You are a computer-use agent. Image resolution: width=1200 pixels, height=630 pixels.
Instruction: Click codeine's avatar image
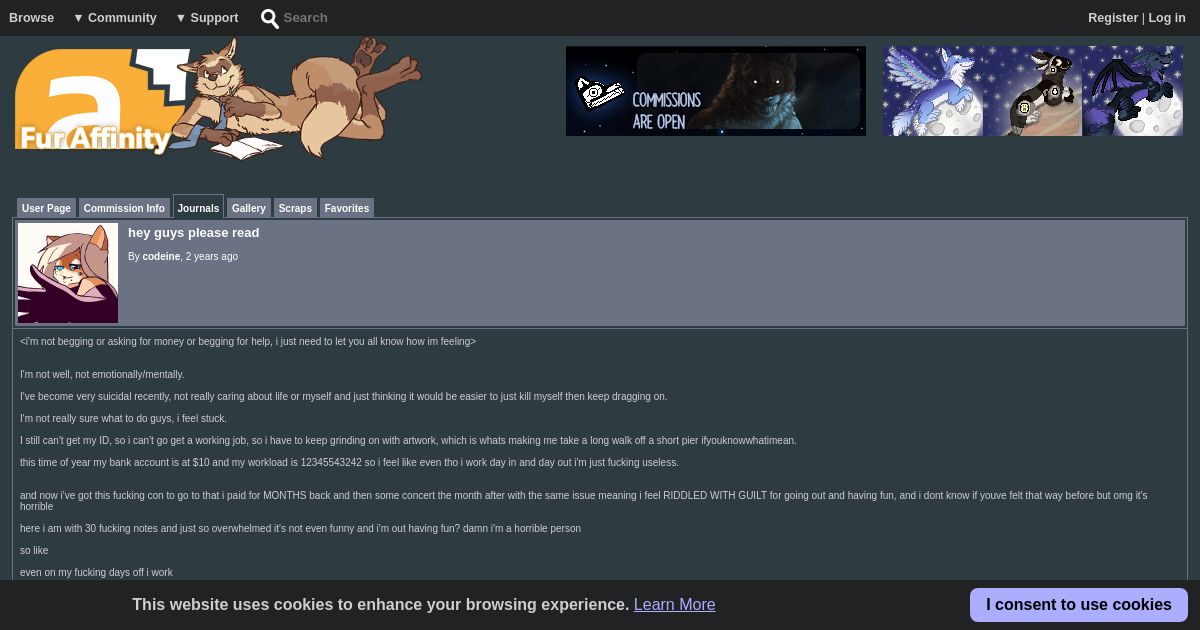pyautogui.click(x=68, y=273)
